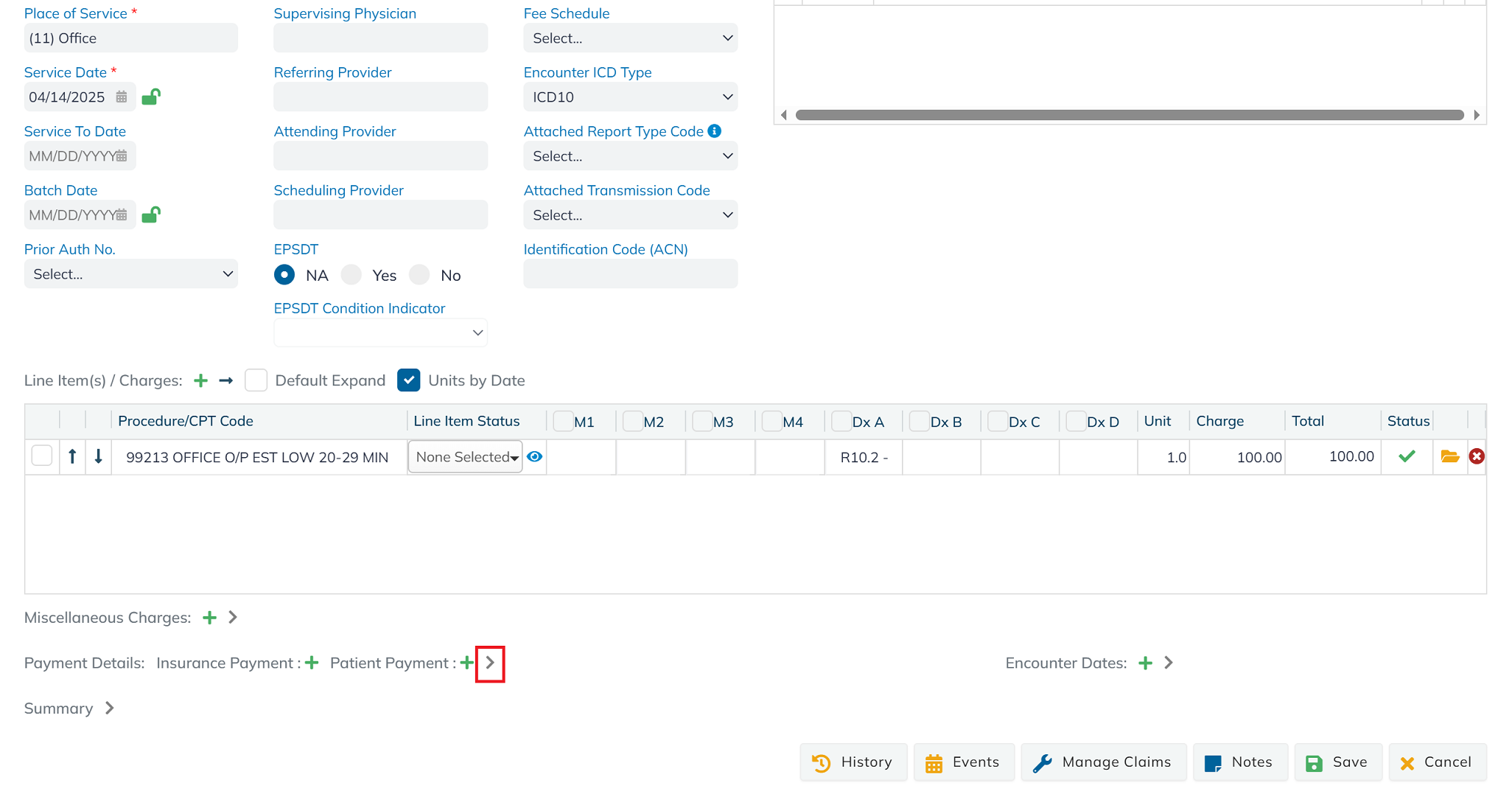Enable the Default Expand checkbox
This screenshot has width=1512, height=791.
click(x=256, y=380)
